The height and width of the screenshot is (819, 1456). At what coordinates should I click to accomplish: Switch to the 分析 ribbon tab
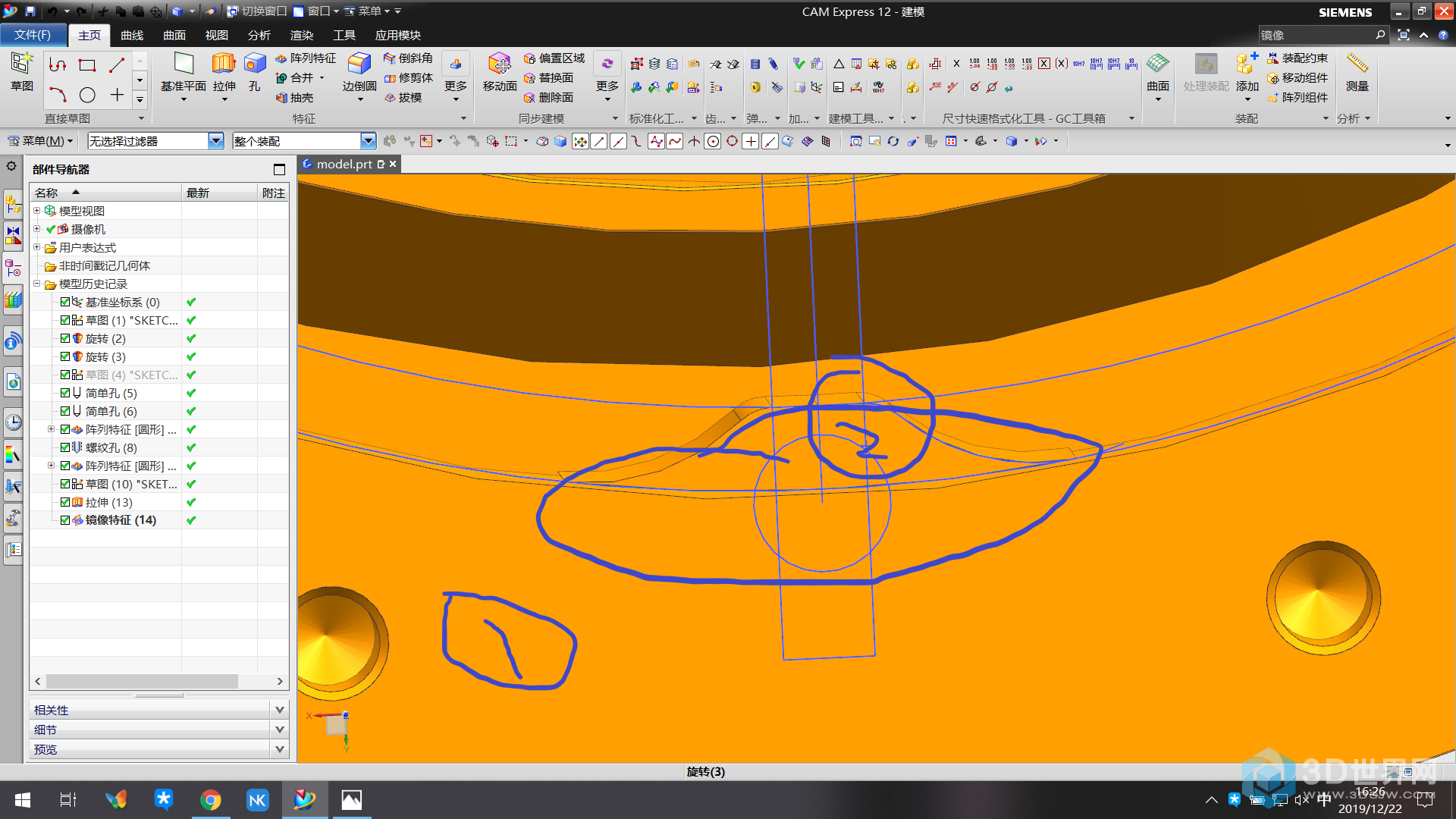(259, 35)
